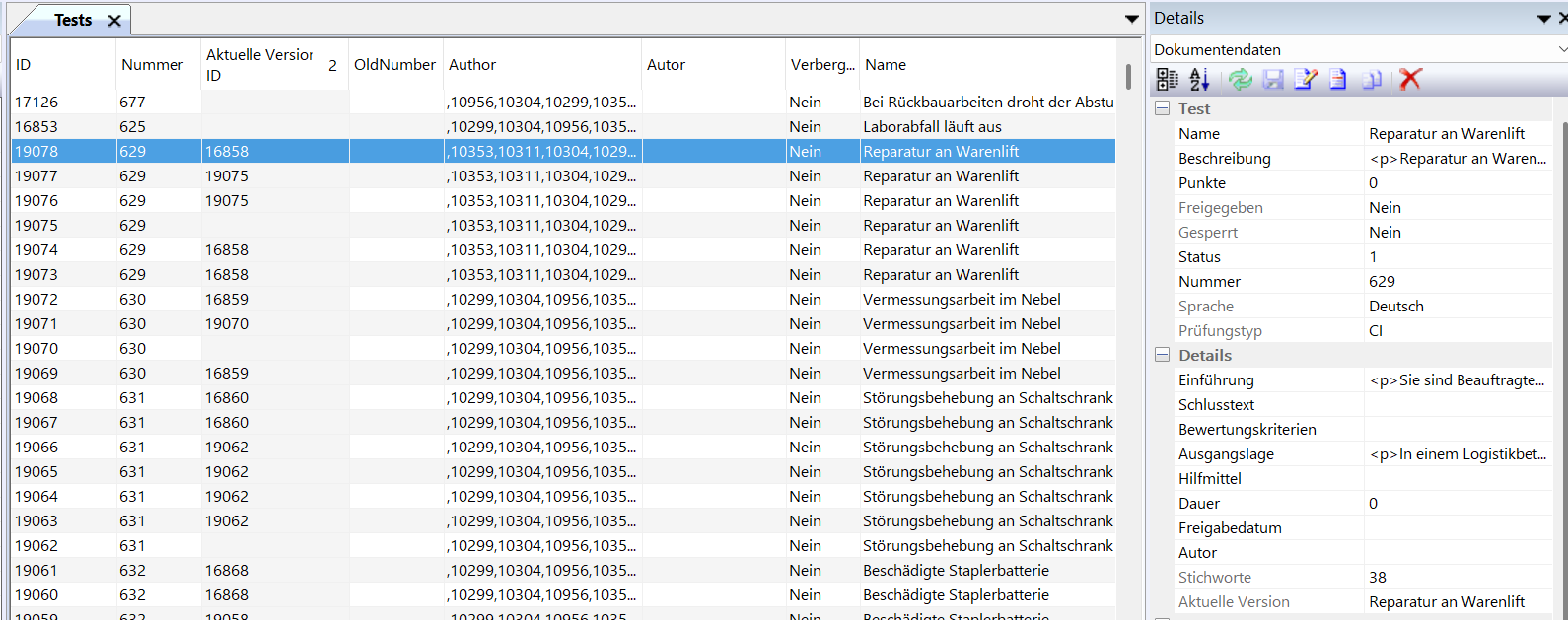Close the Tests tab
This screenshot has width=1568, height=620.
pyautogui.click(x=114, y=21)
